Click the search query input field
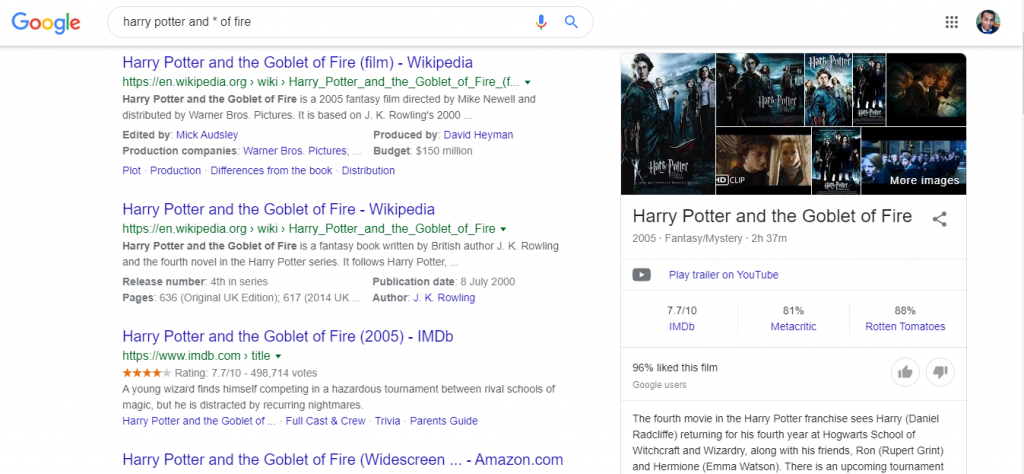This screenshot has height=474, width=1024. pos(323,22)
